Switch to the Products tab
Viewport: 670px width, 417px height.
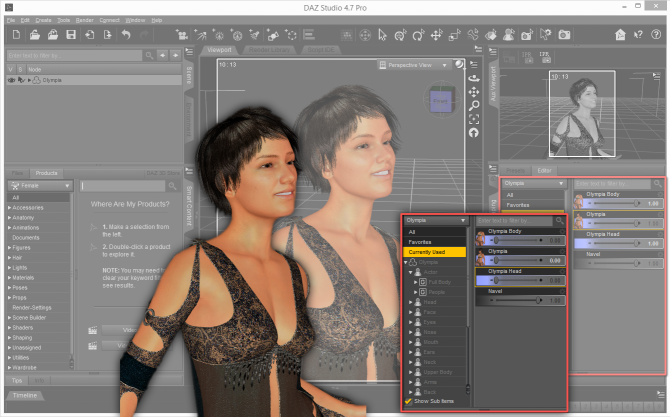46,172
